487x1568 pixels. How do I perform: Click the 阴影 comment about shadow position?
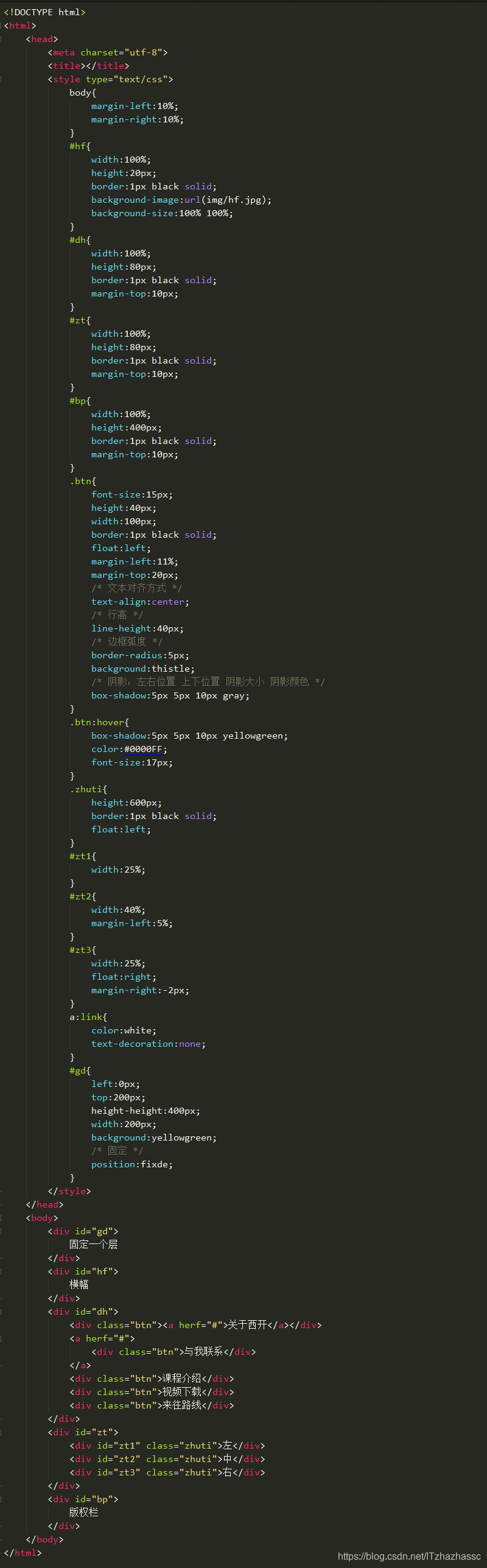208,682
